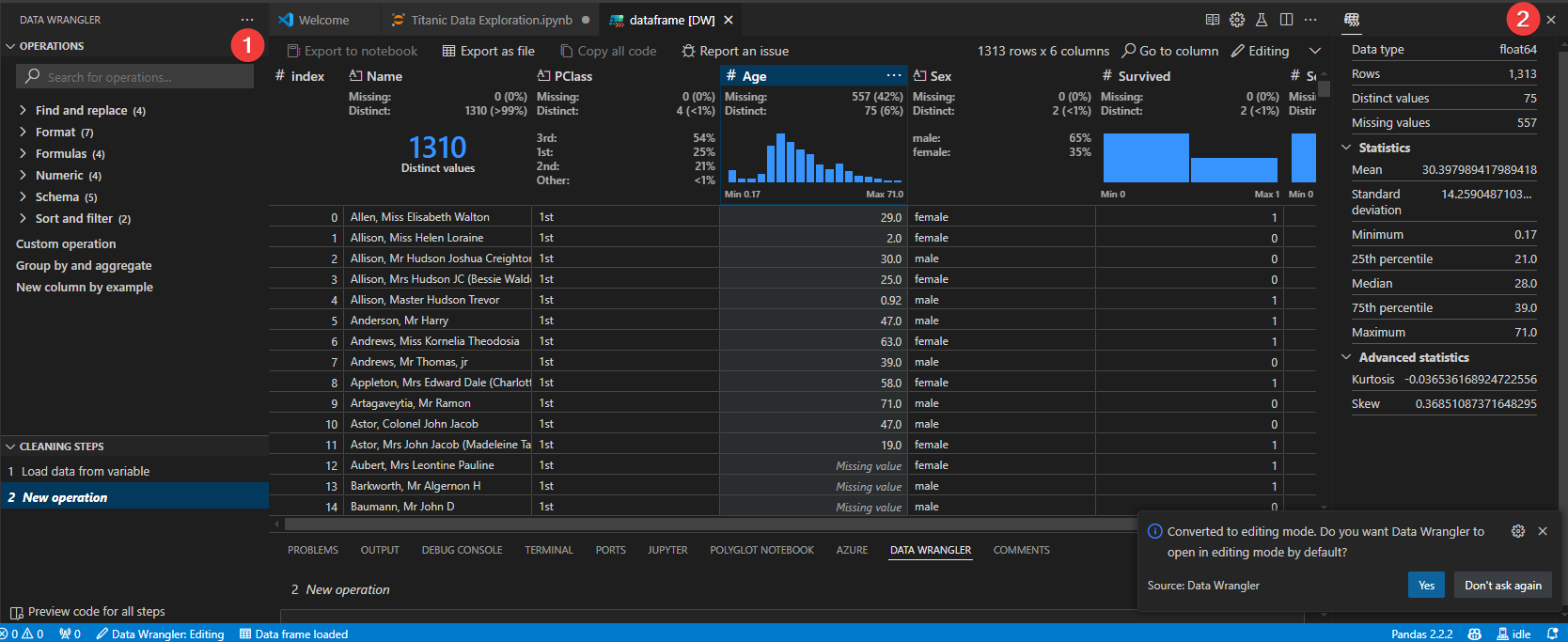
Task: Collapse the Statistics section
Action: point(1346,148)
